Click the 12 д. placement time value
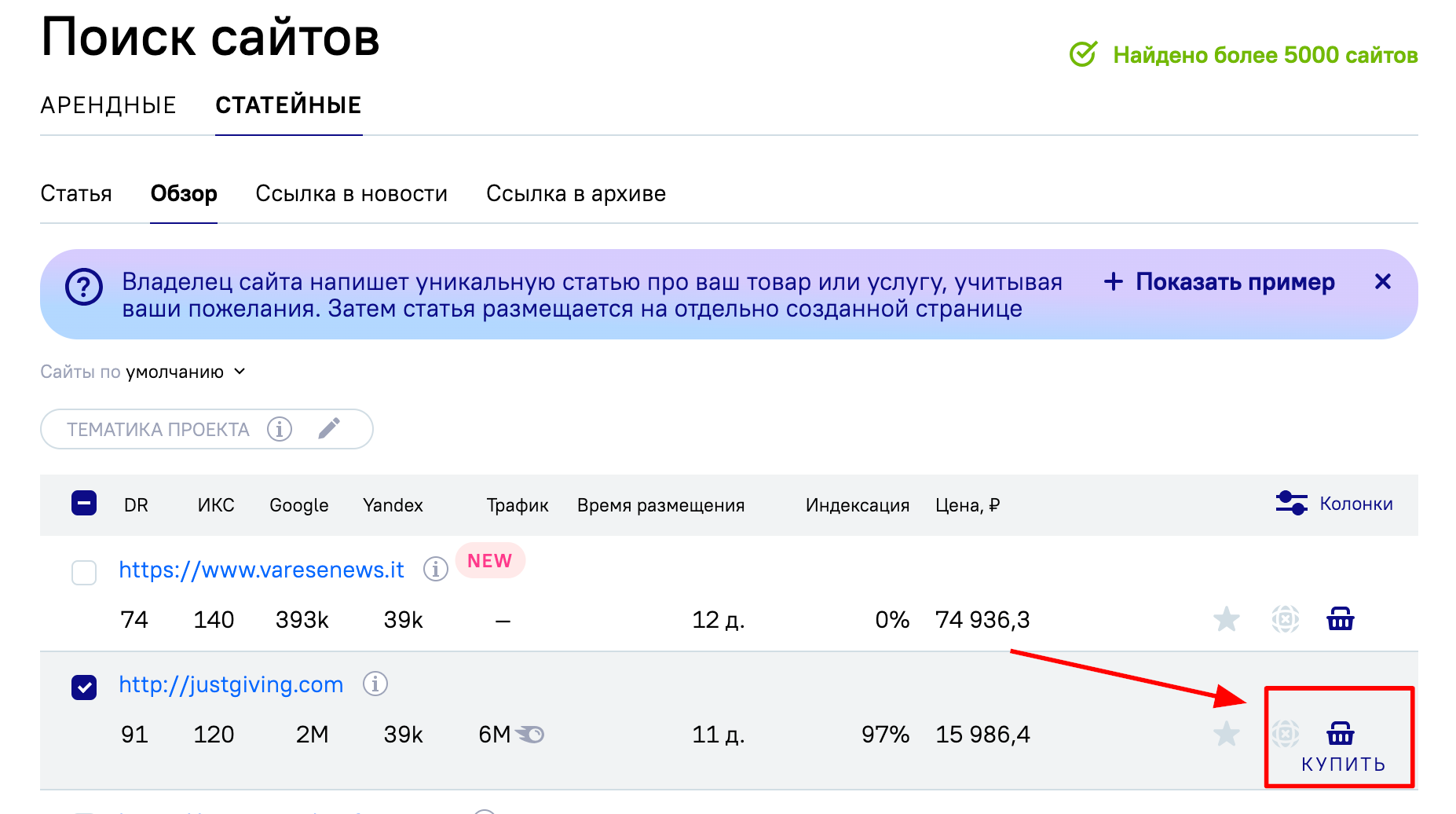Screen dimensions: 1456x814 coord(718,620)
